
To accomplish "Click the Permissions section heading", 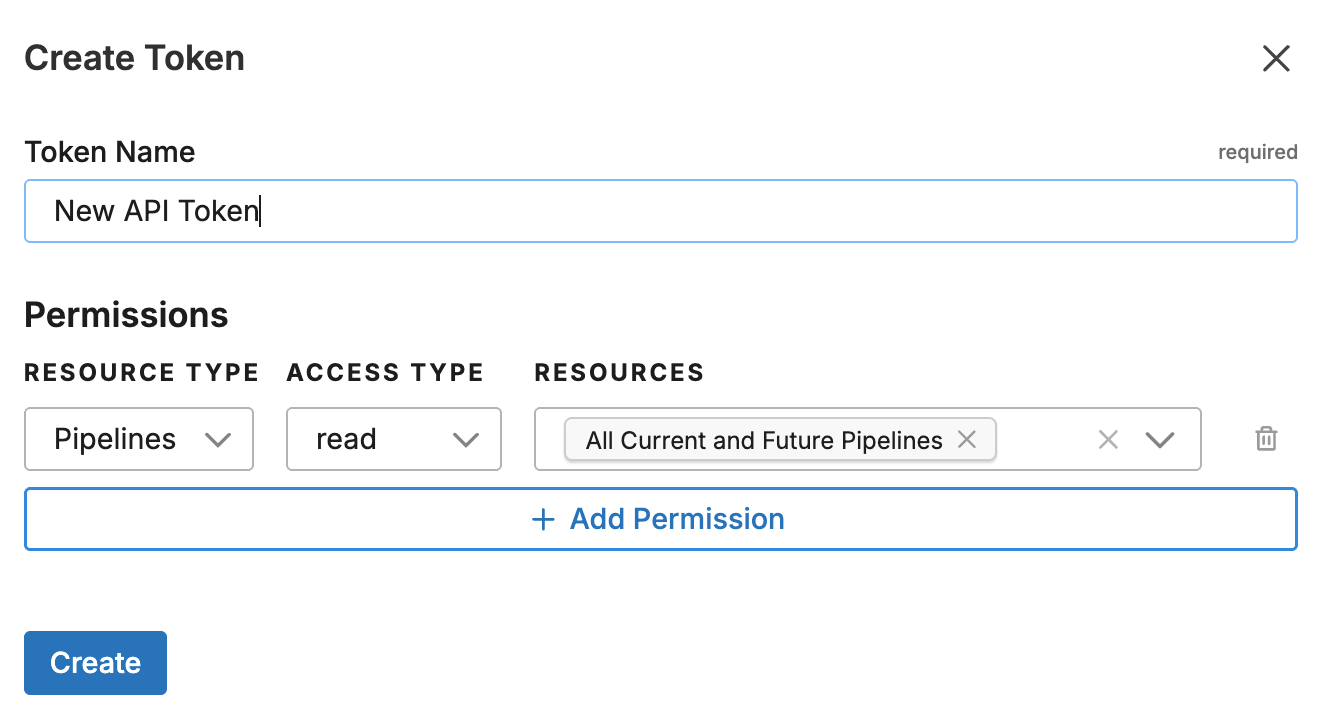I will (126, 315).
